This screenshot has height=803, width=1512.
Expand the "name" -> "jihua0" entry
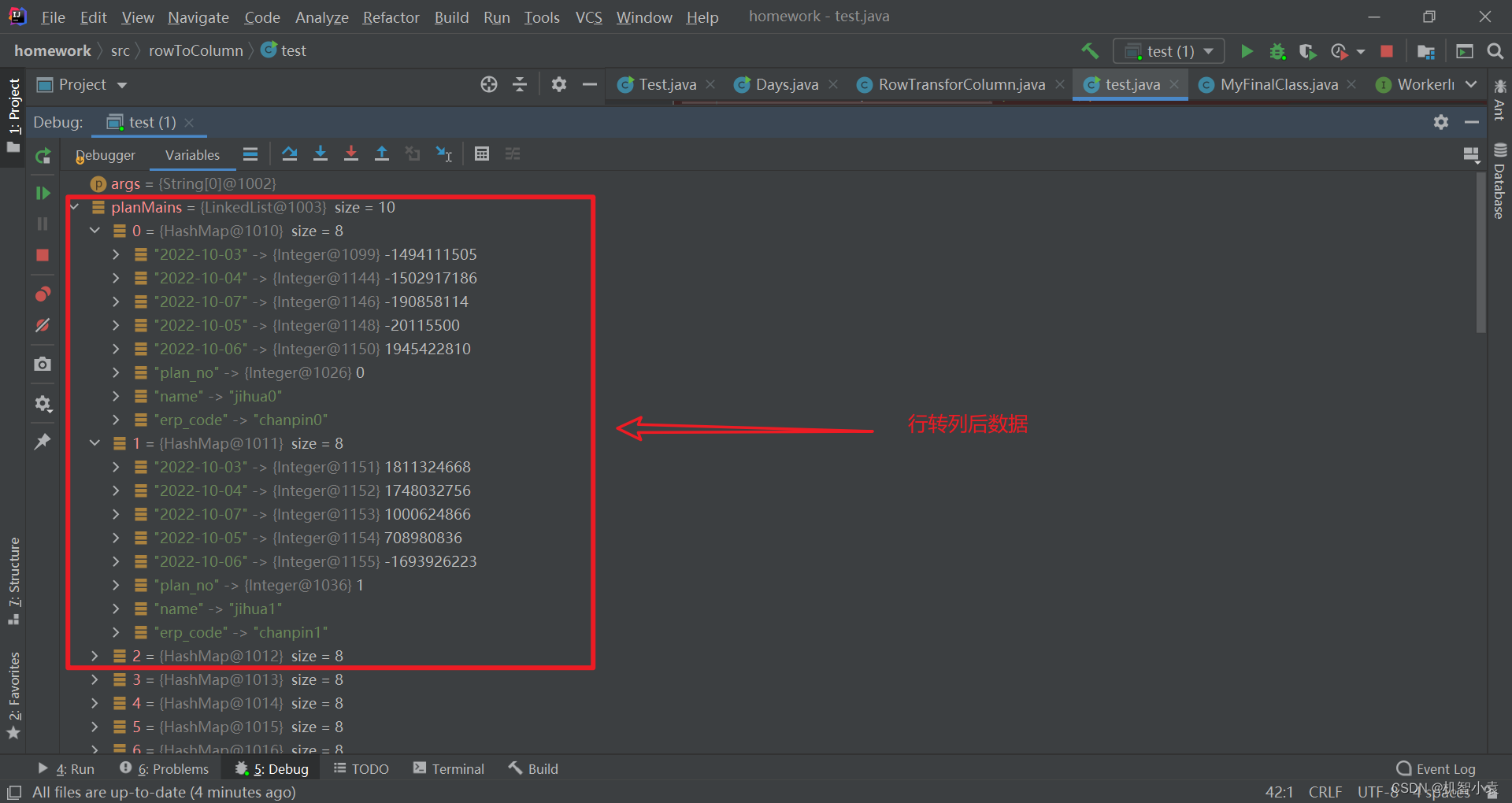click(117, 396)
